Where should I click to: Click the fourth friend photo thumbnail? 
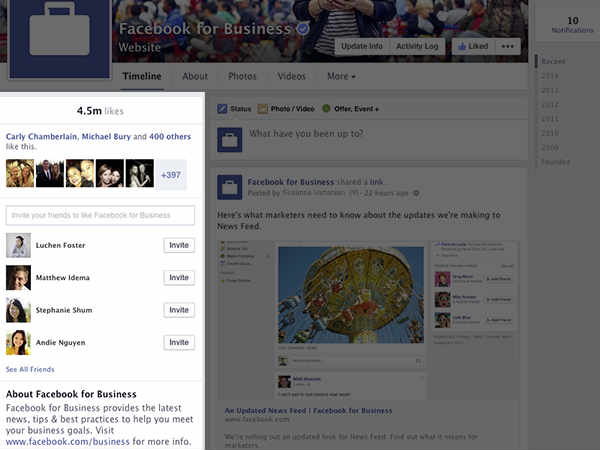click(x=110, y=173)
